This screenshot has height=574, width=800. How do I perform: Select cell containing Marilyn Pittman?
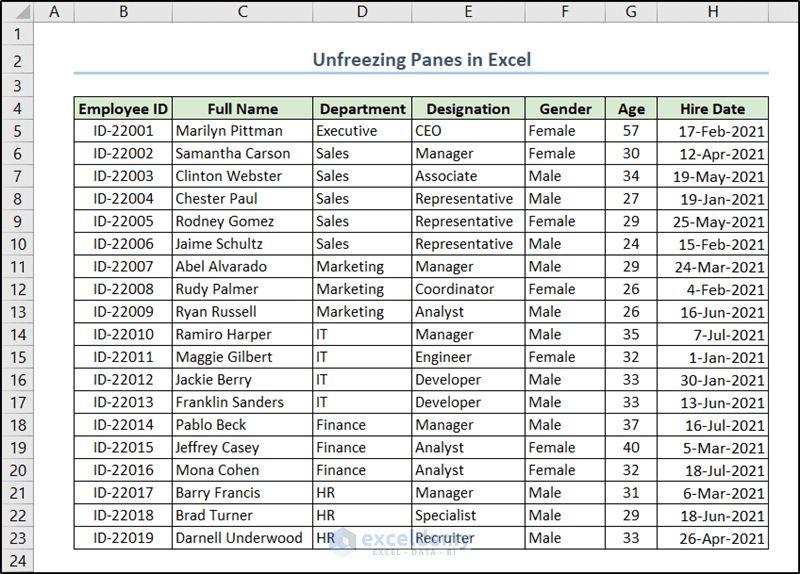pos(242,131)
